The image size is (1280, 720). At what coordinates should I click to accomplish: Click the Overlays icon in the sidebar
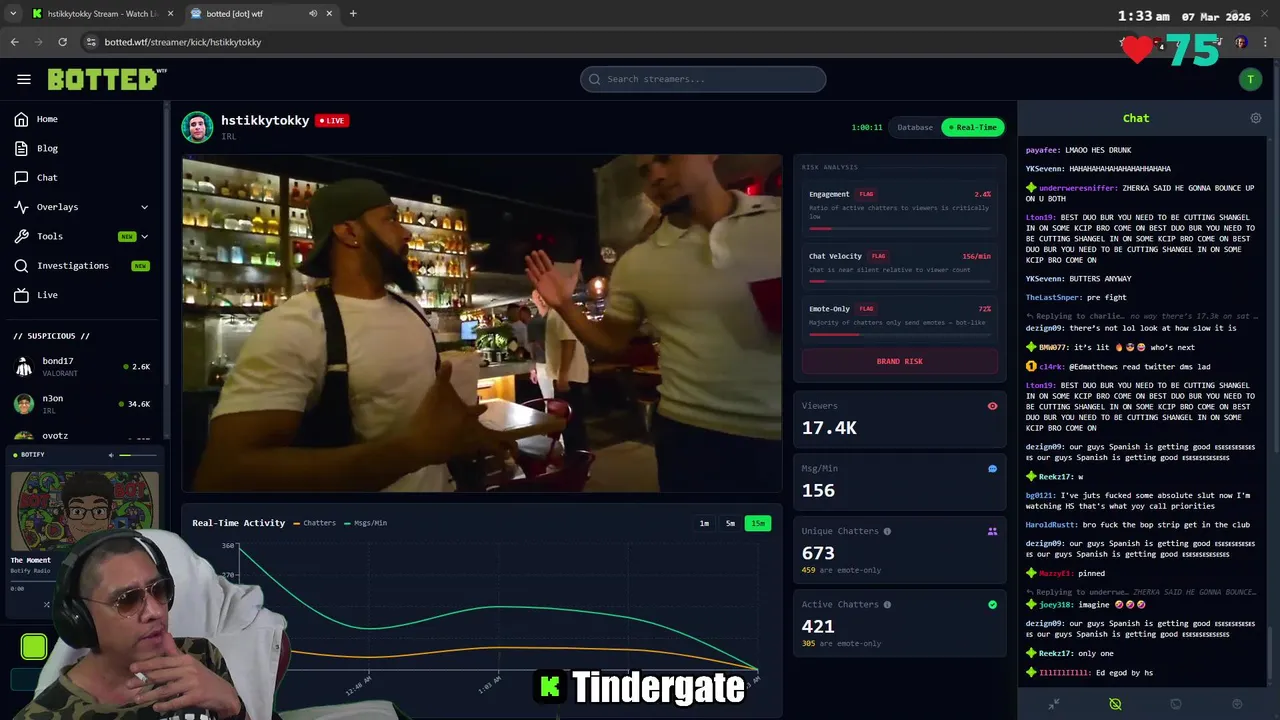tap(21, 207)
